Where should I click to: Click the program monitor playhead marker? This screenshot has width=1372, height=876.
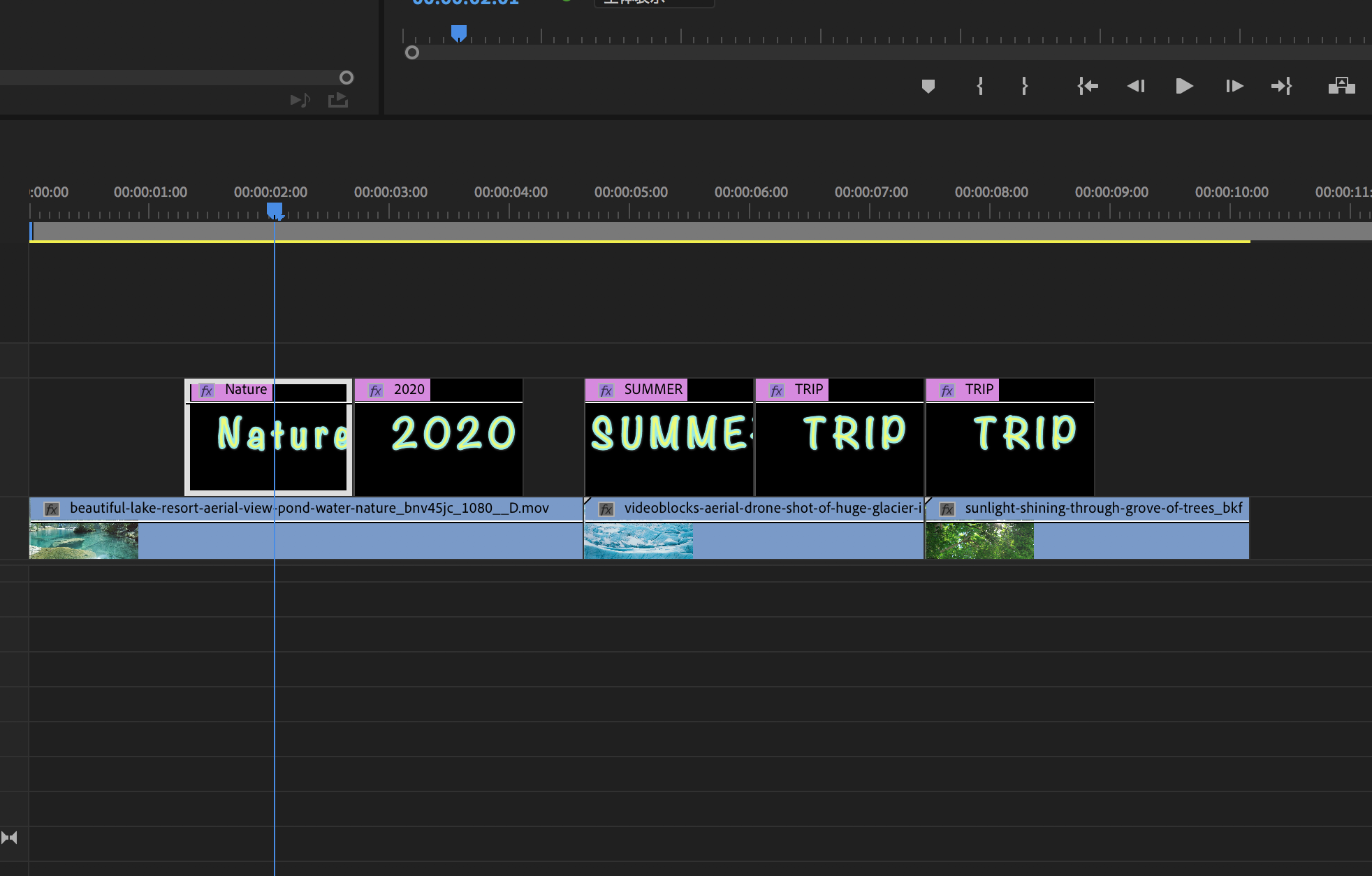point(458,33)
